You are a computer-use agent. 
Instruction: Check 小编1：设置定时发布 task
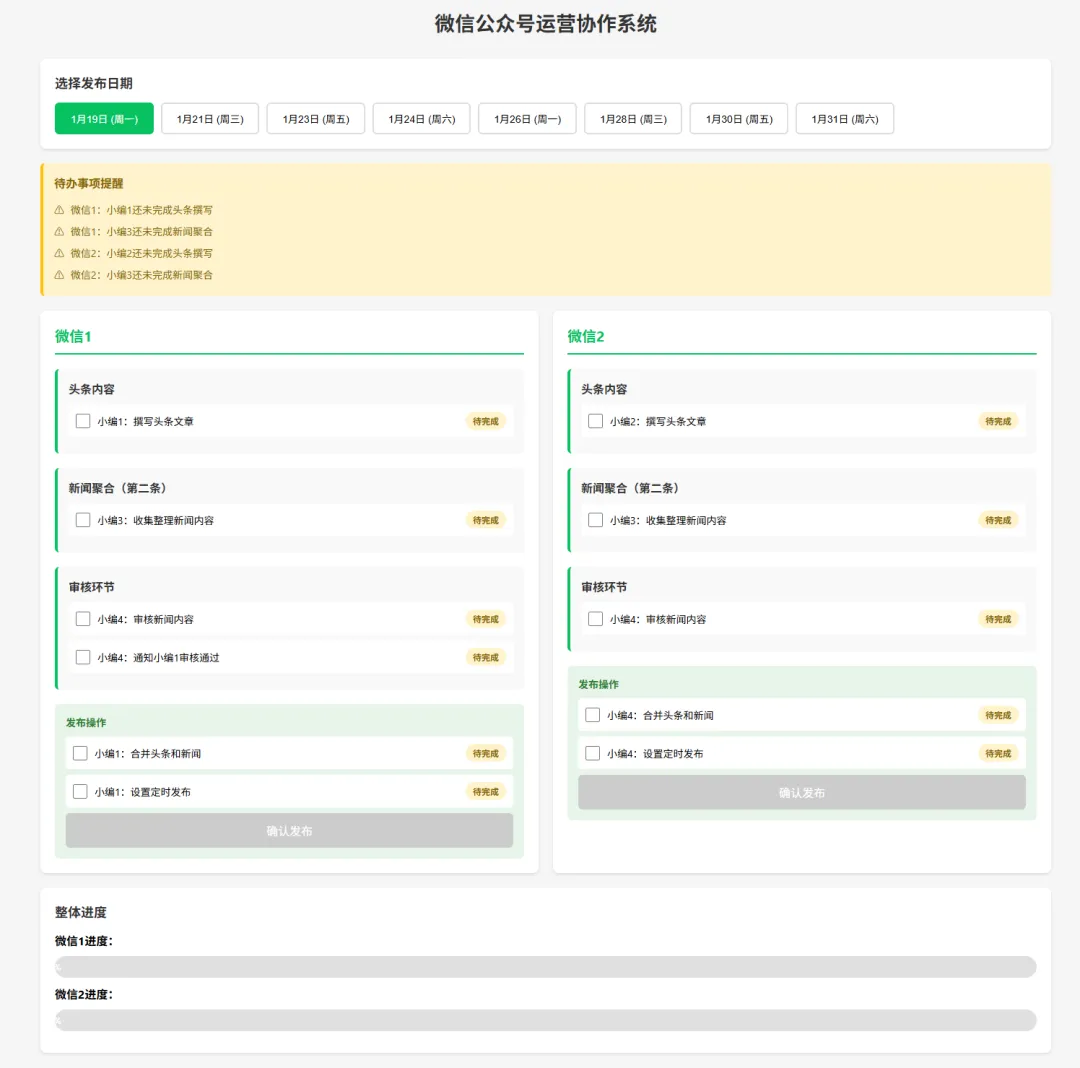click(80, 791)
